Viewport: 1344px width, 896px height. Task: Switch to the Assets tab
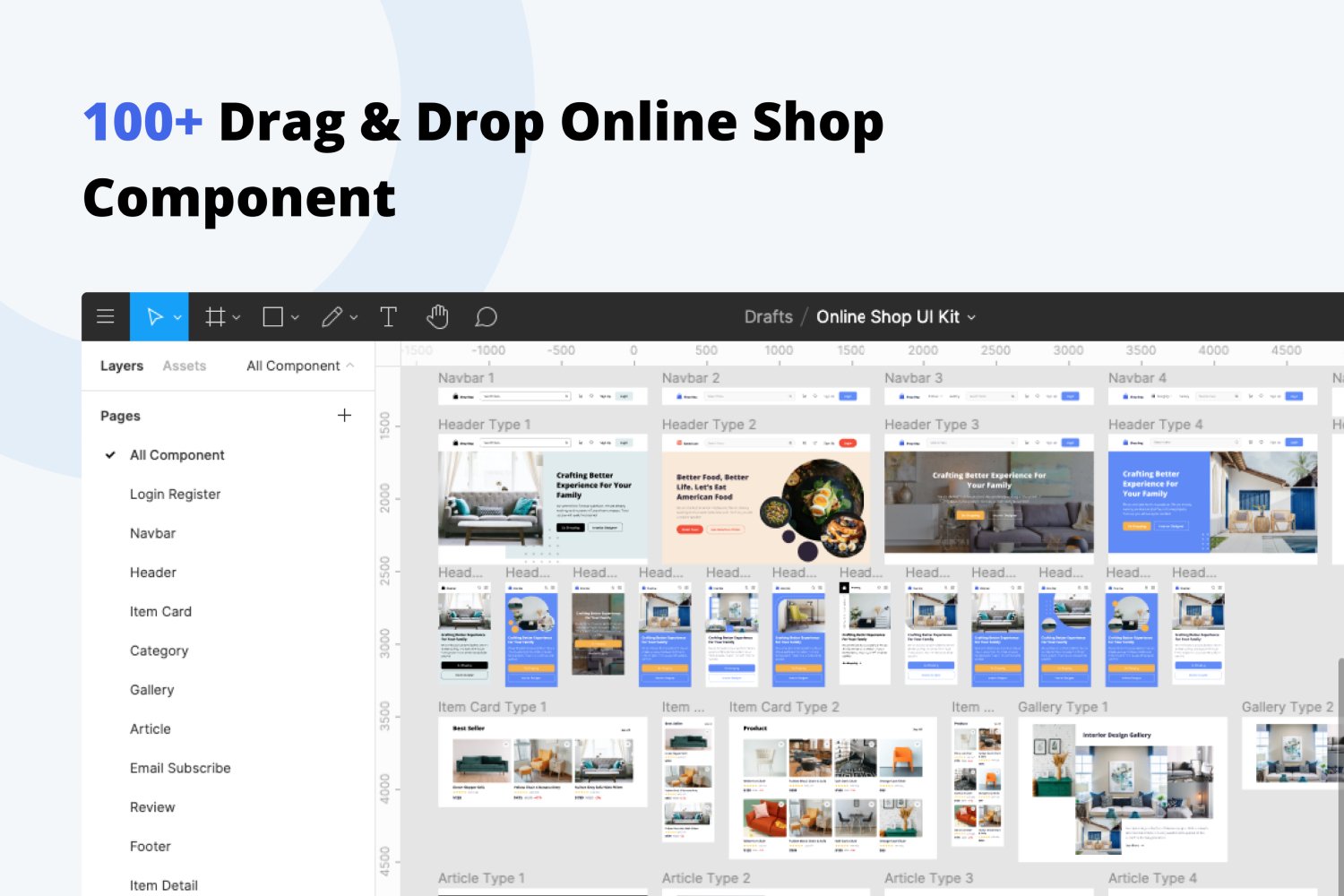[184, 366]
